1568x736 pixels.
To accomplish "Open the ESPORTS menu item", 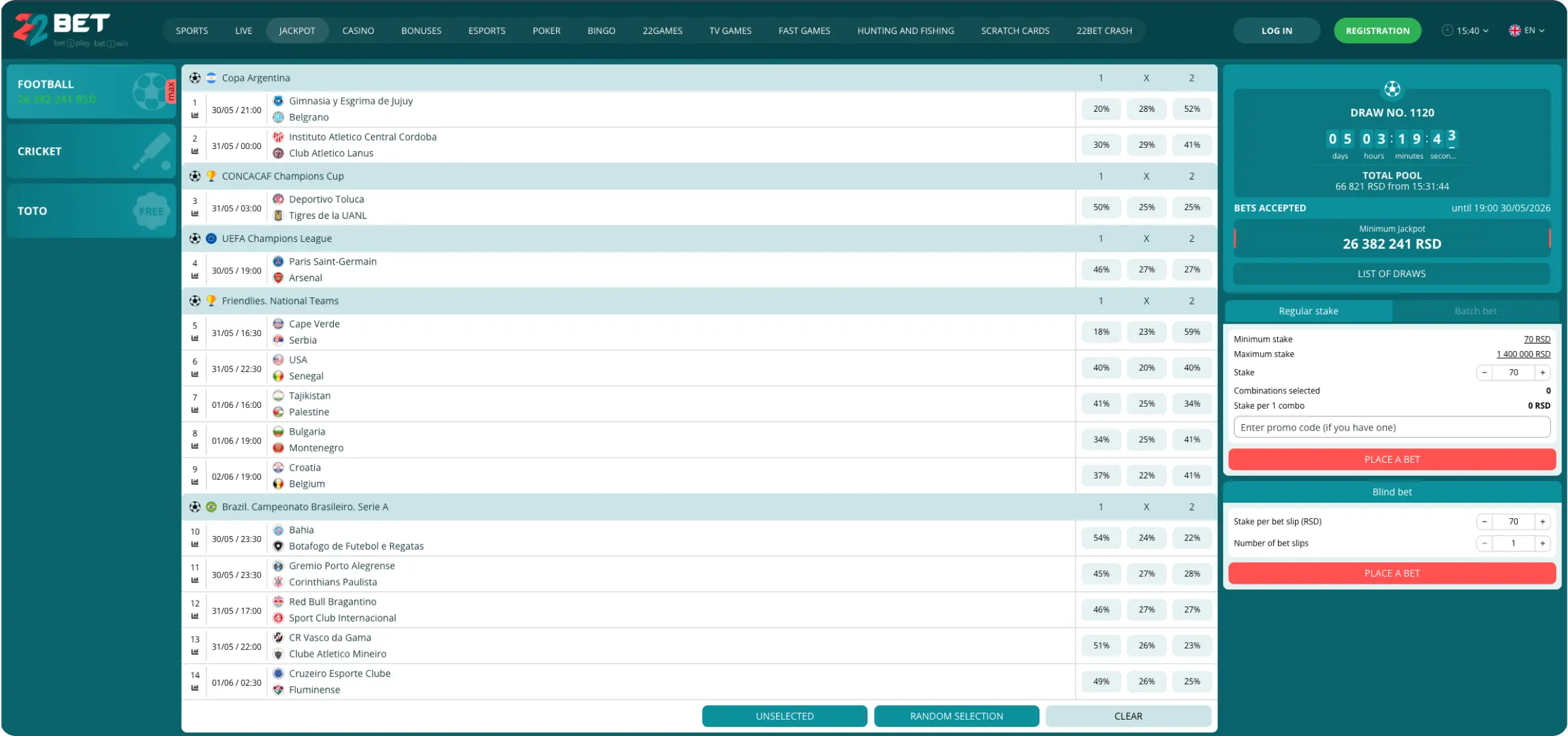I will tap(487, 31).
